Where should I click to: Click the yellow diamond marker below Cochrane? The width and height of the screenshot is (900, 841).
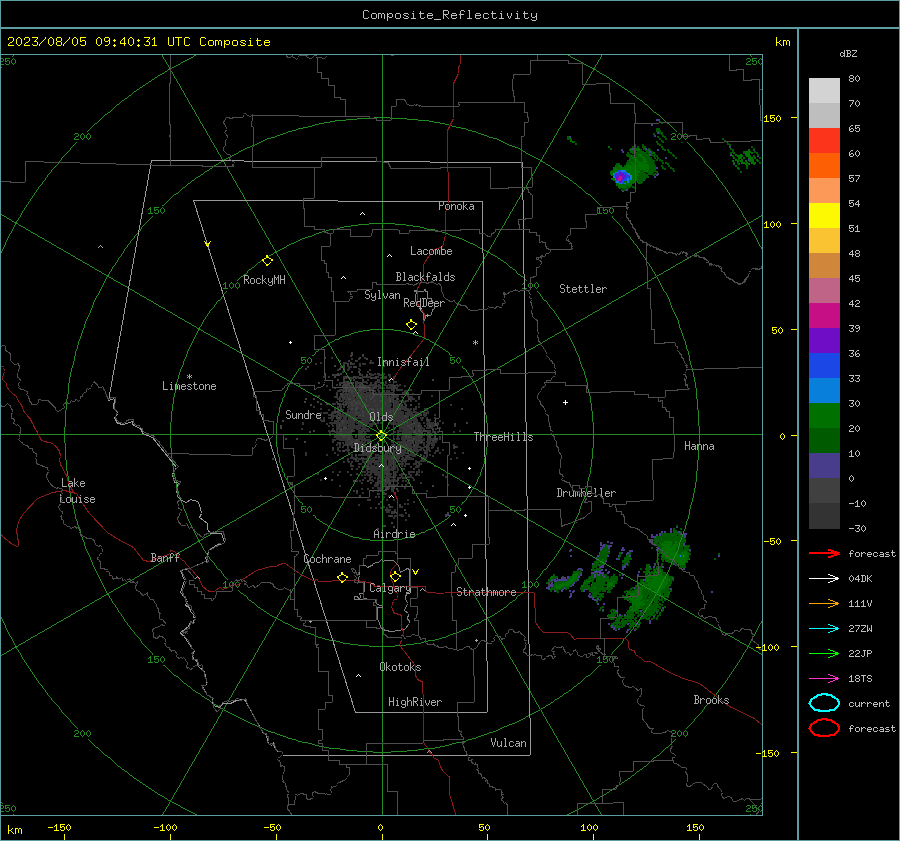tap(342, 578)
